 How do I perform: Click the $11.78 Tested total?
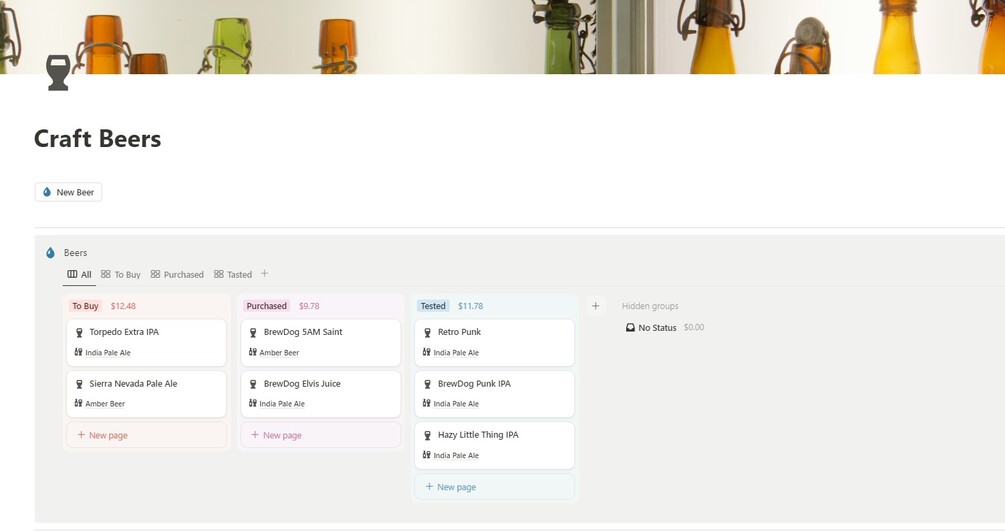(x=470, y=306)
